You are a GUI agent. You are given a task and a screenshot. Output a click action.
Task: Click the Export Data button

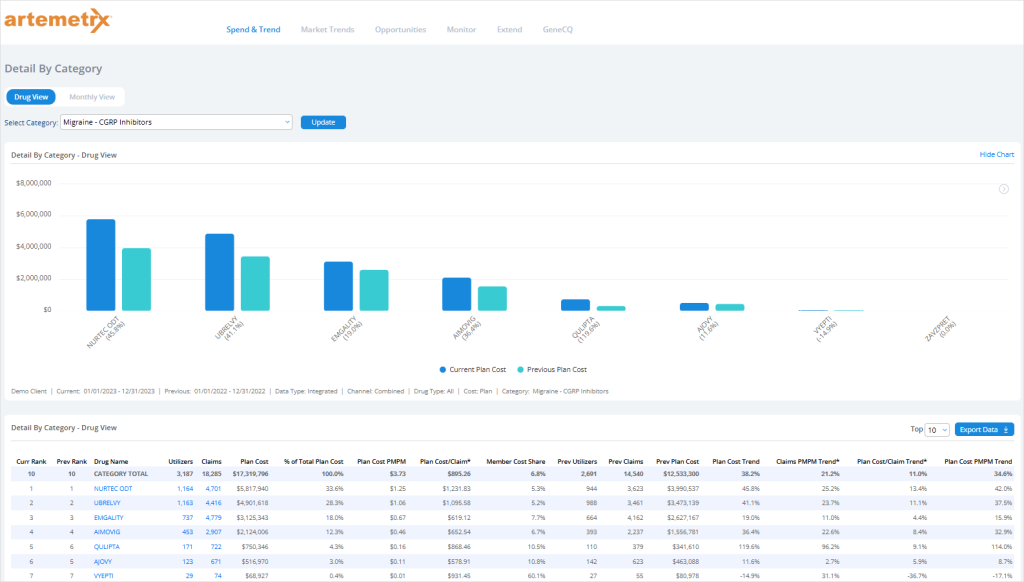pos(985,429)
